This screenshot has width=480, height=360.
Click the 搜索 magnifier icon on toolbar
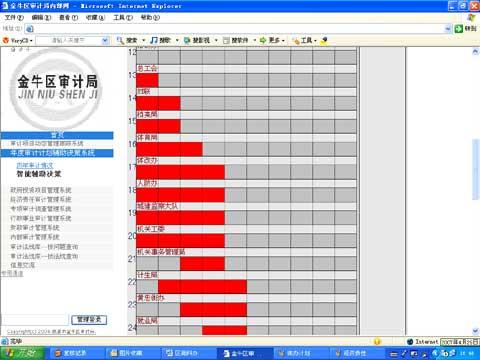[120, 40]
